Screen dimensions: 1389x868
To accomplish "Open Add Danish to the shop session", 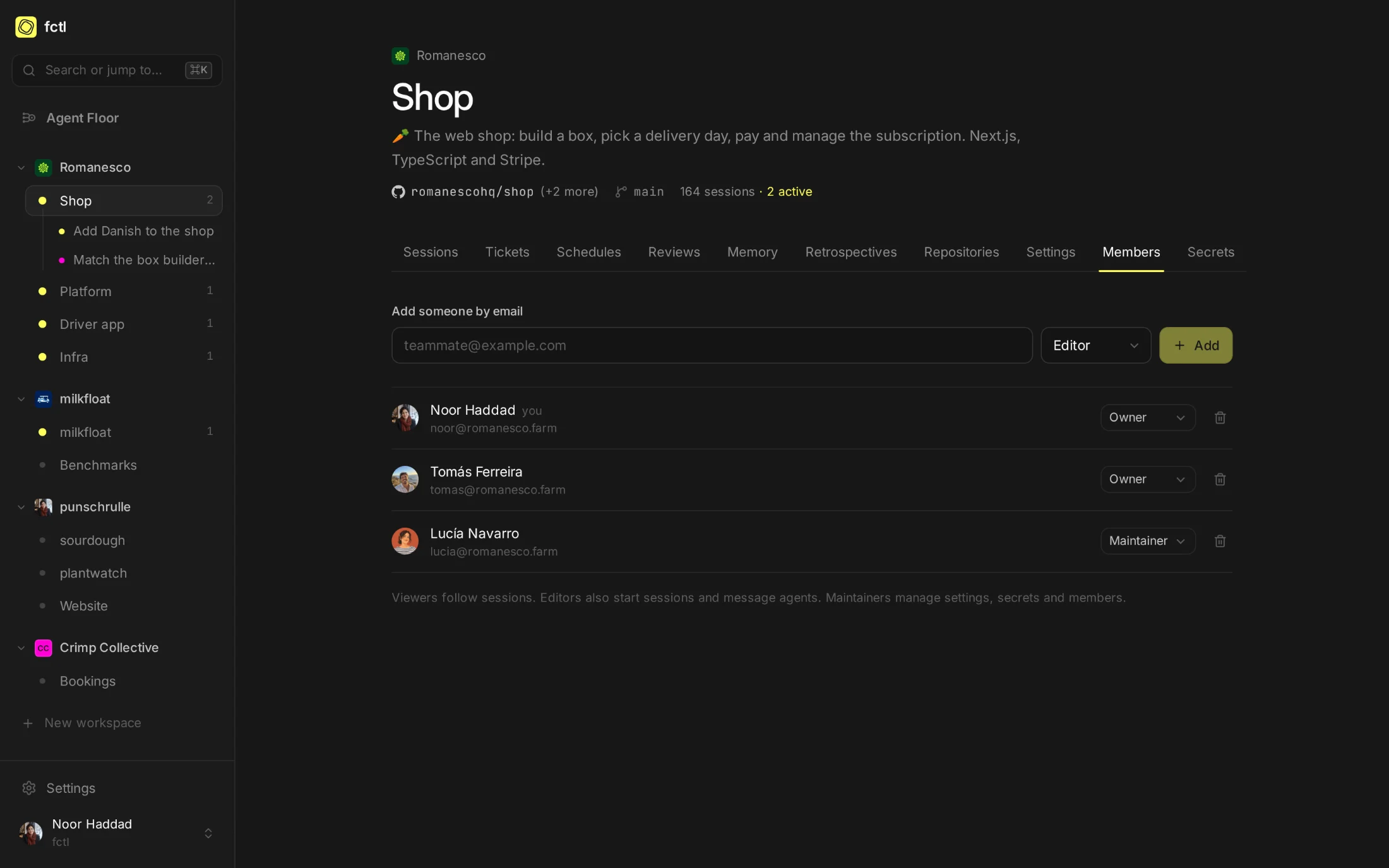I will tap(143, 231).
